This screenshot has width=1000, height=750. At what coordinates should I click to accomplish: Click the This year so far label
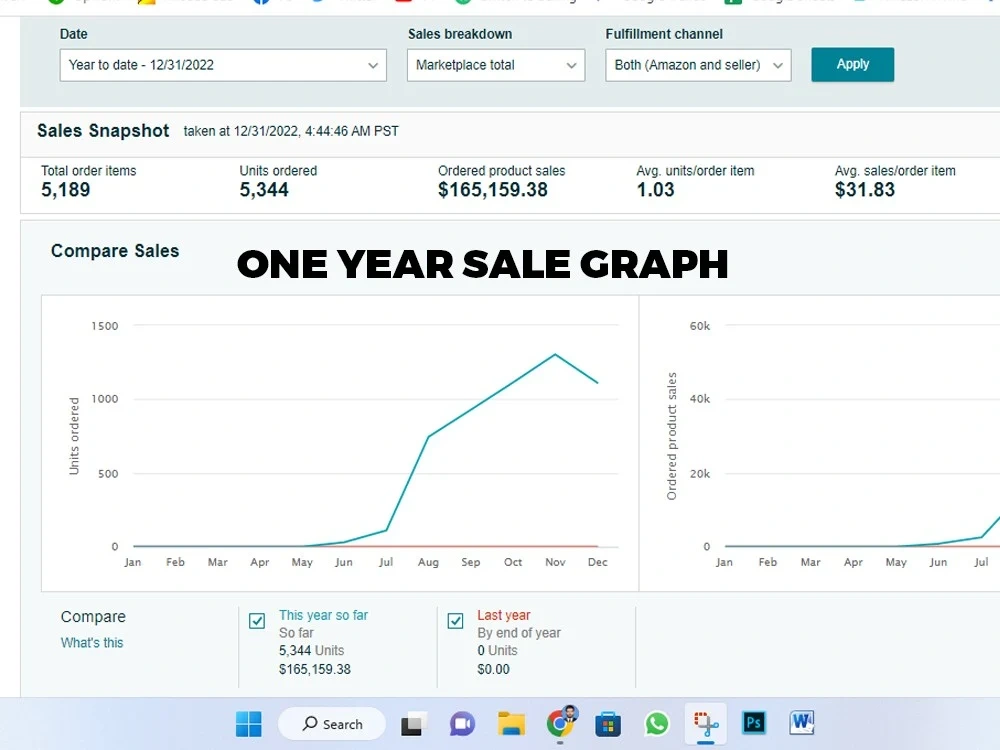pos(323,615)
